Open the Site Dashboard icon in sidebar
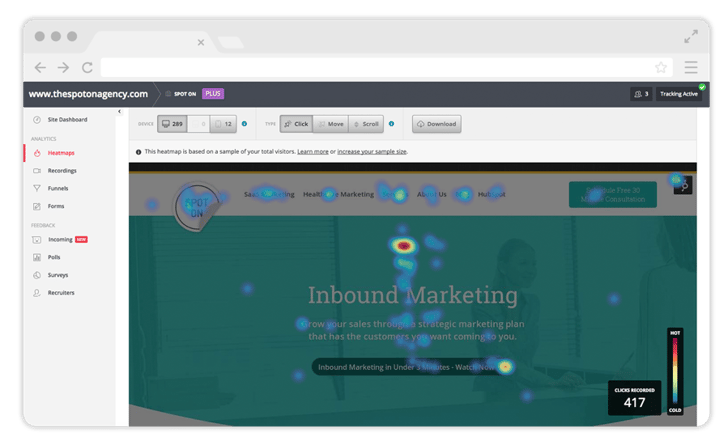 pyautogui.click(x=37, y=119)
